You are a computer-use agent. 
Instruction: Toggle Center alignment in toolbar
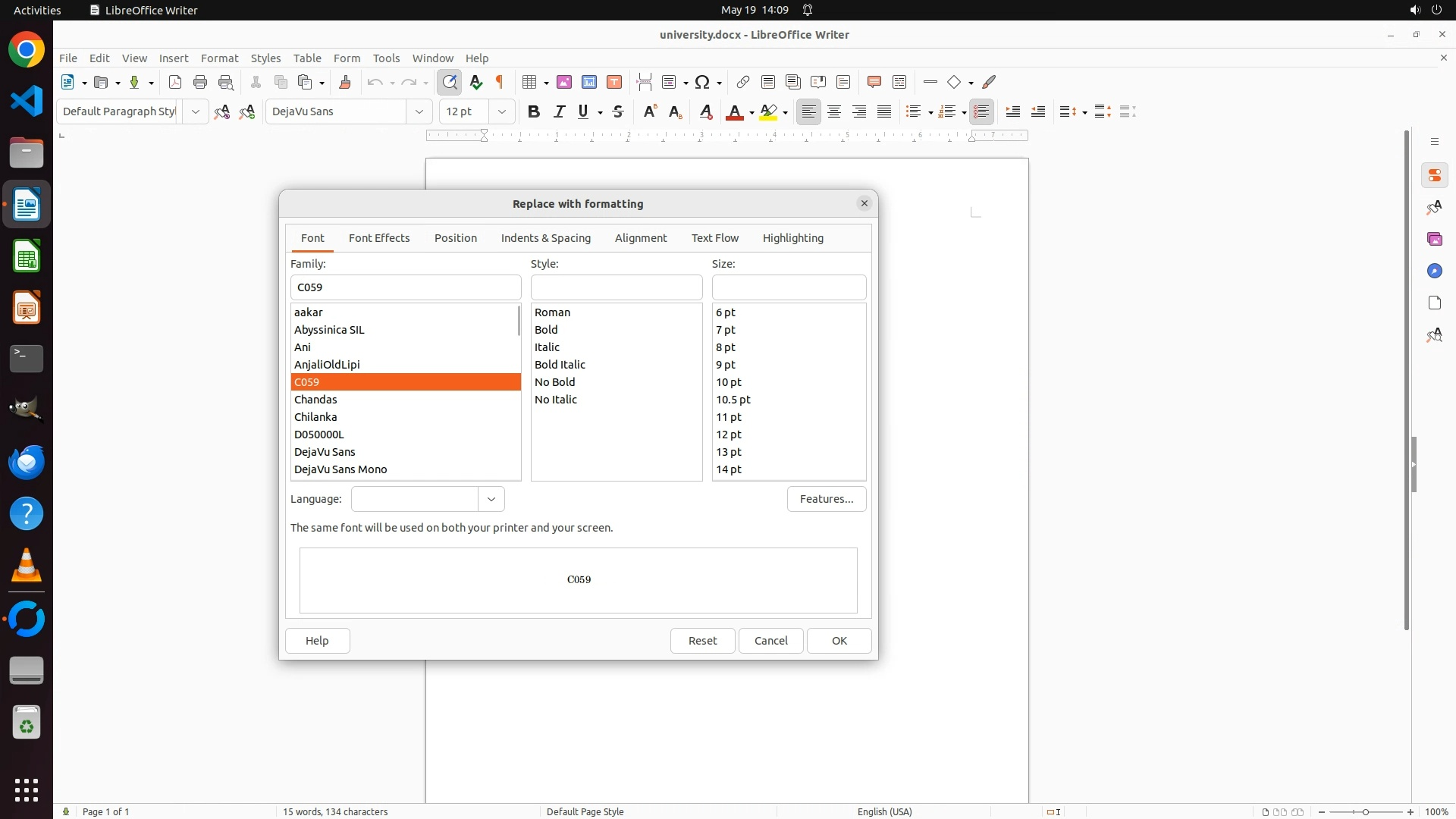click(x=834, y=111)
